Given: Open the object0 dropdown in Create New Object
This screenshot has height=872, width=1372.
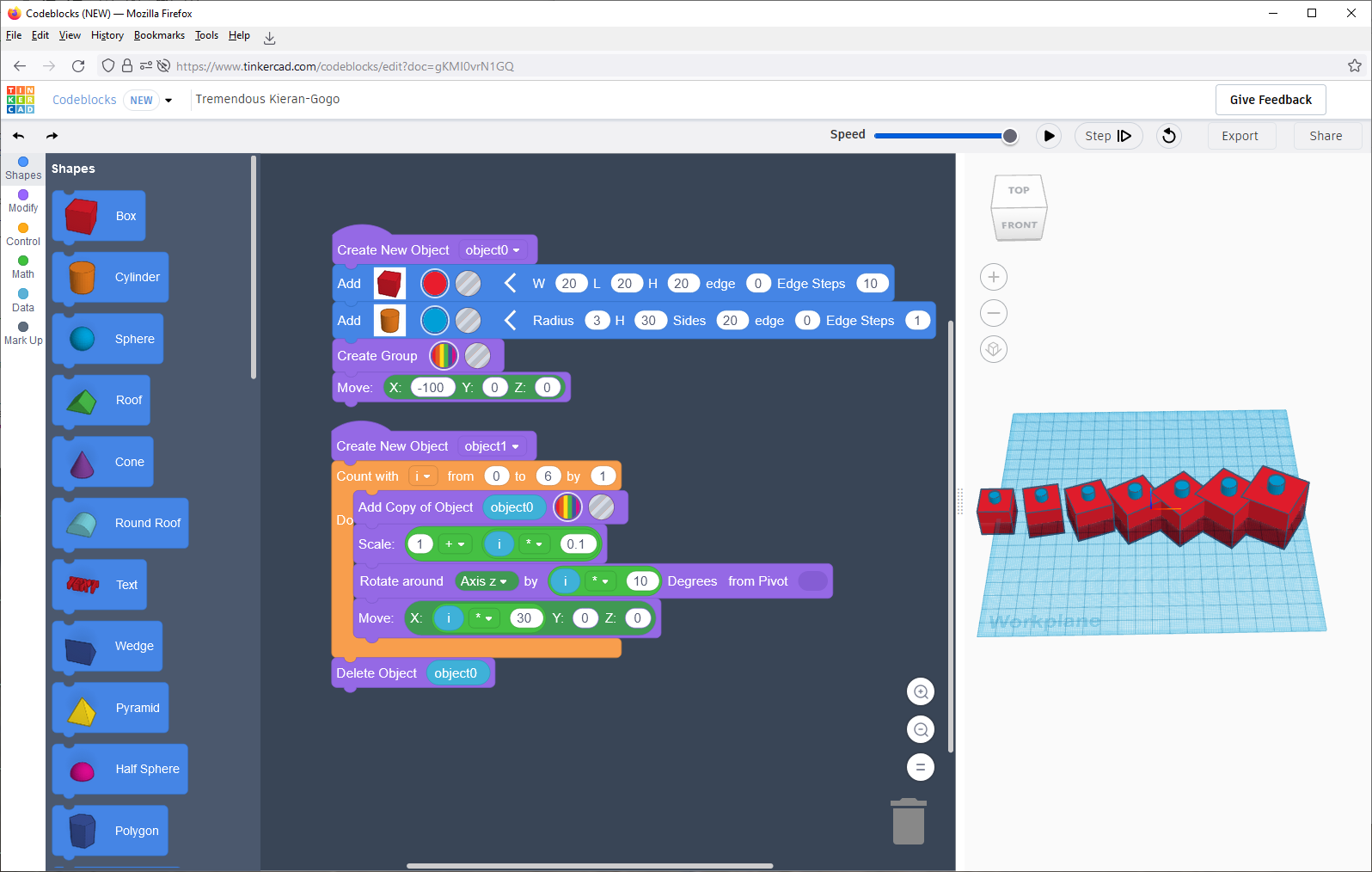Looking at the screenshot, I should click(x=493, y=250).
